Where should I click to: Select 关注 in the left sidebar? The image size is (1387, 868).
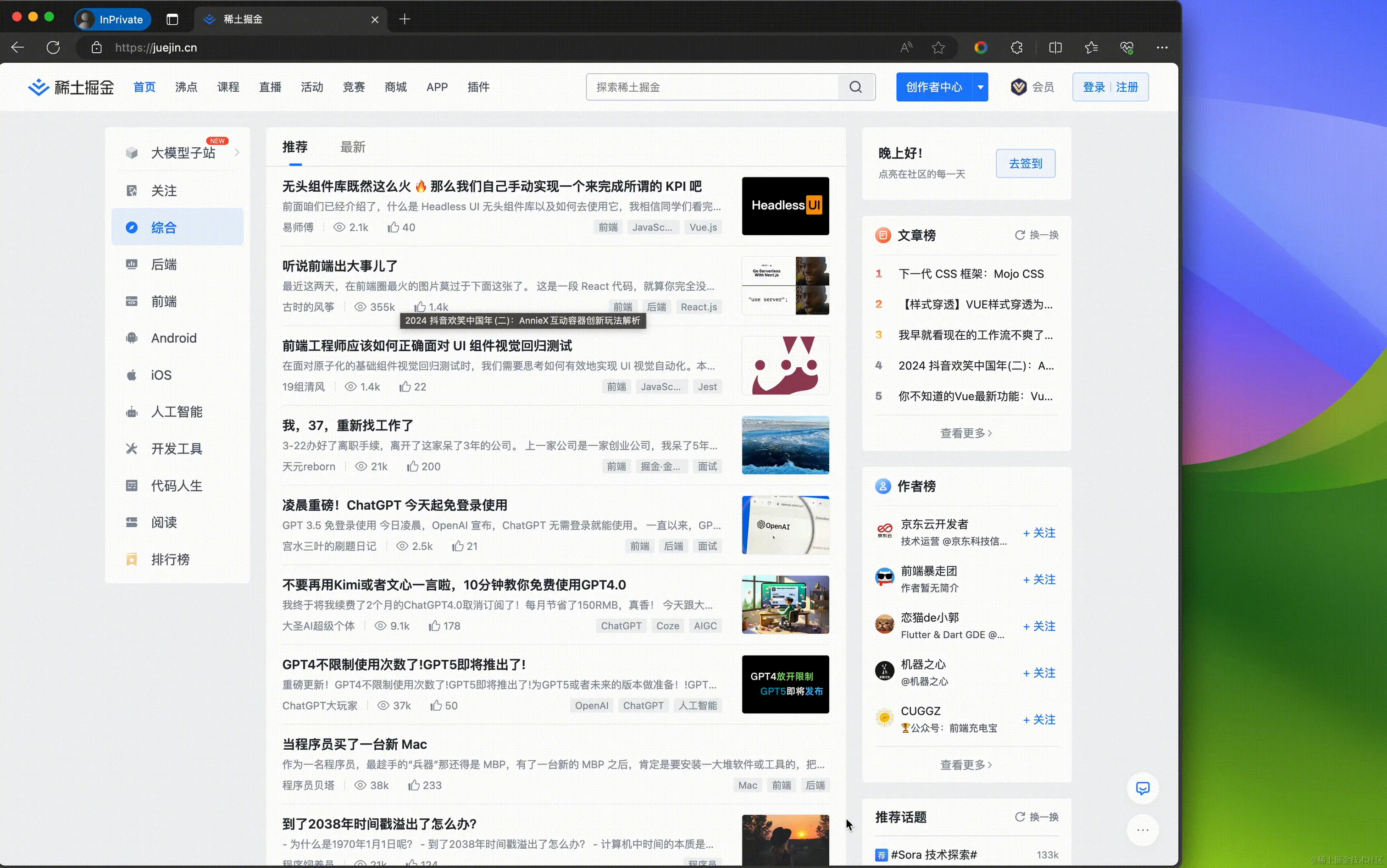tap(178, 191)
